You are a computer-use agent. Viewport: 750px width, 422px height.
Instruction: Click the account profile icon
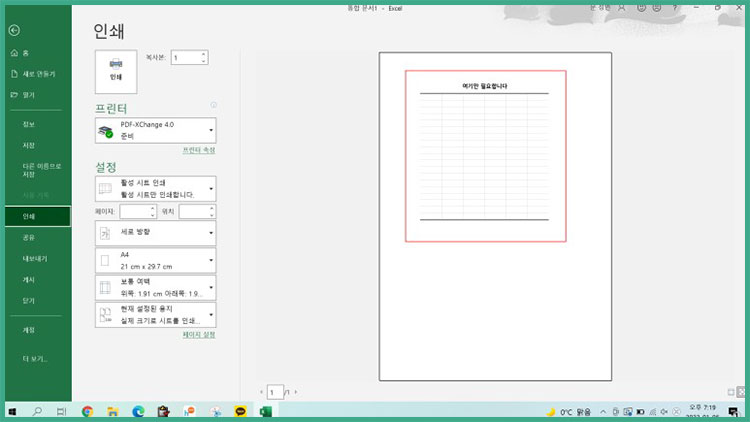[x=621, y=8]
